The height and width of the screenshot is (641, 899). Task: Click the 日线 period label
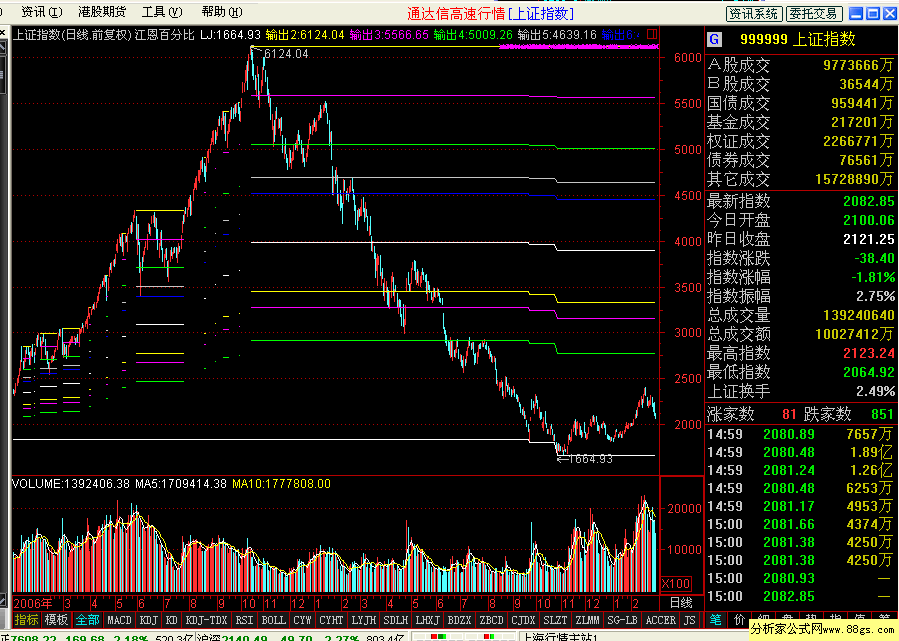(x=681, y=603)
